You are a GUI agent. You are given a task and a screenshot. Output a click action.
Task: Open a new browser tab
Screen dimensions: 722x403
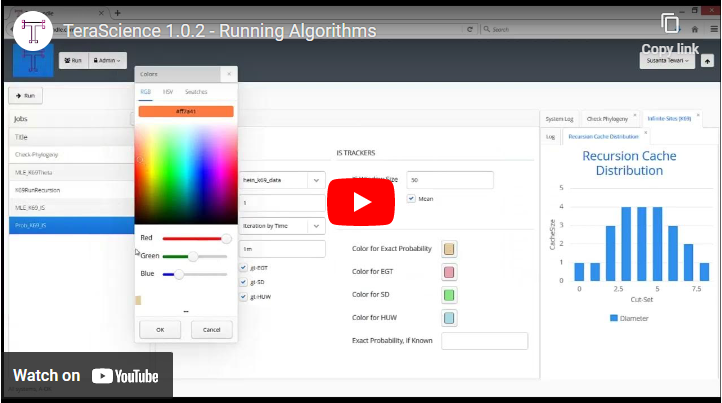point(117,13)
